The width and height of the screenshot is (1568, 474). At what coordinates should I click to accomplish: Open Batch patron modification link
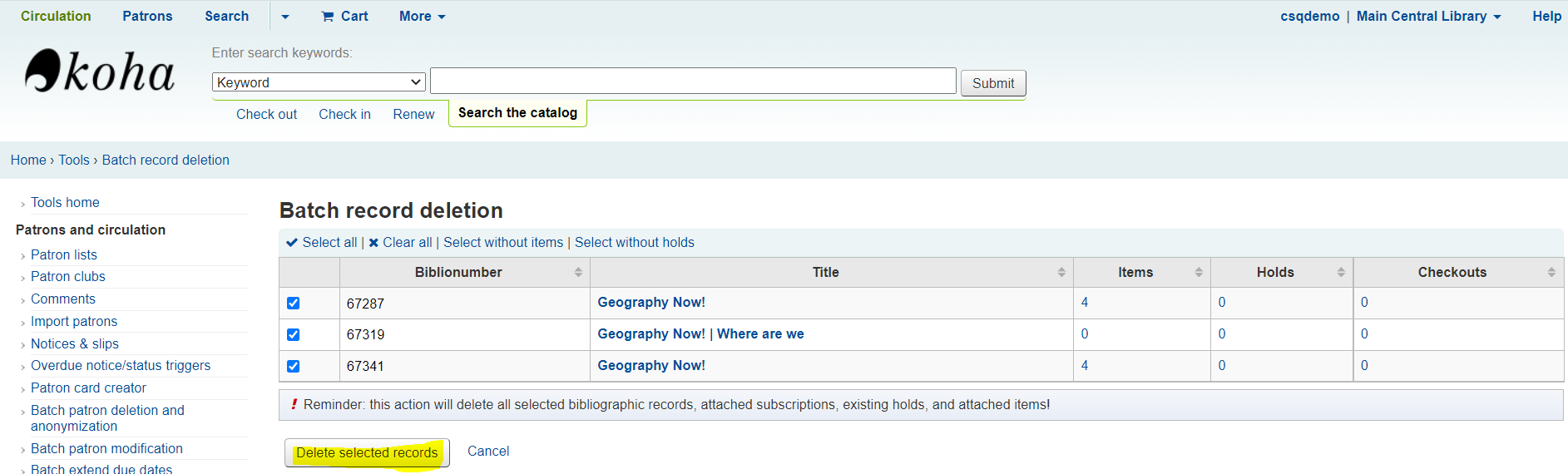coord(106,448)
